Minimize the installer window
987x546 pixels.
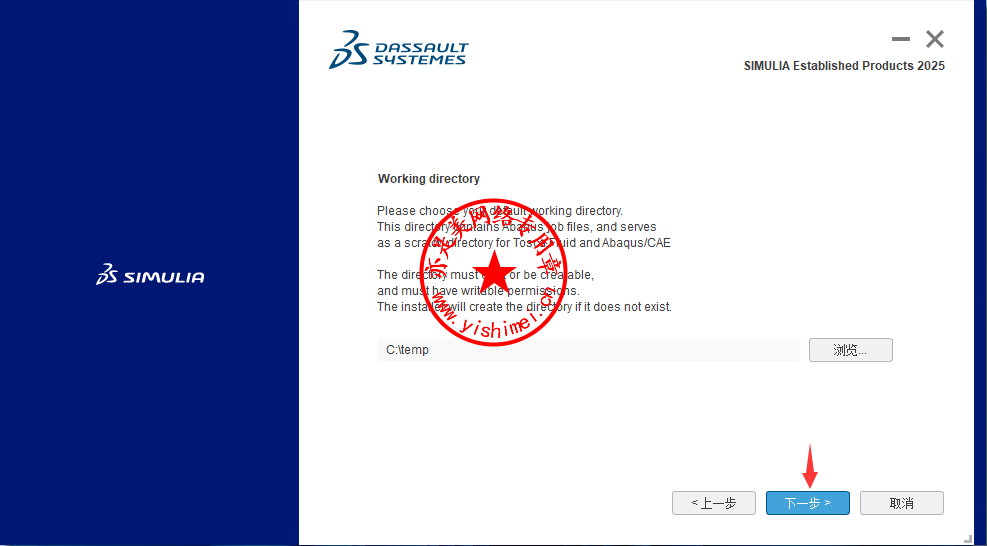(x=901, y=39)
